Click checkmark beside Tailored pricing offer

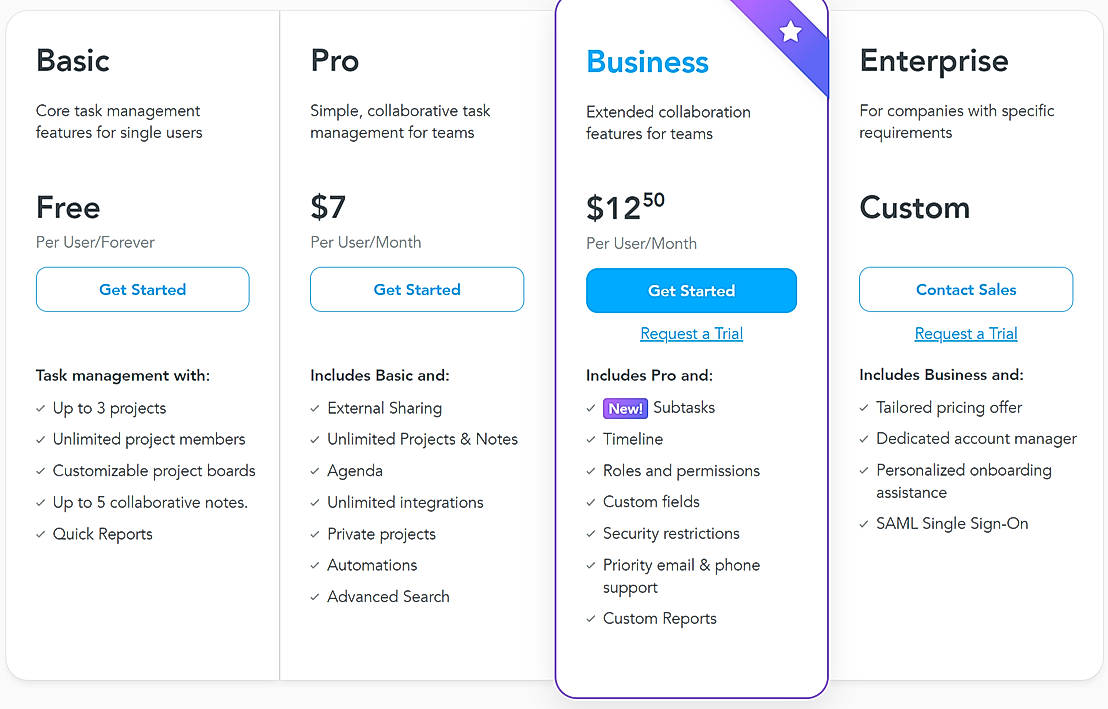[x=865, y=408]
